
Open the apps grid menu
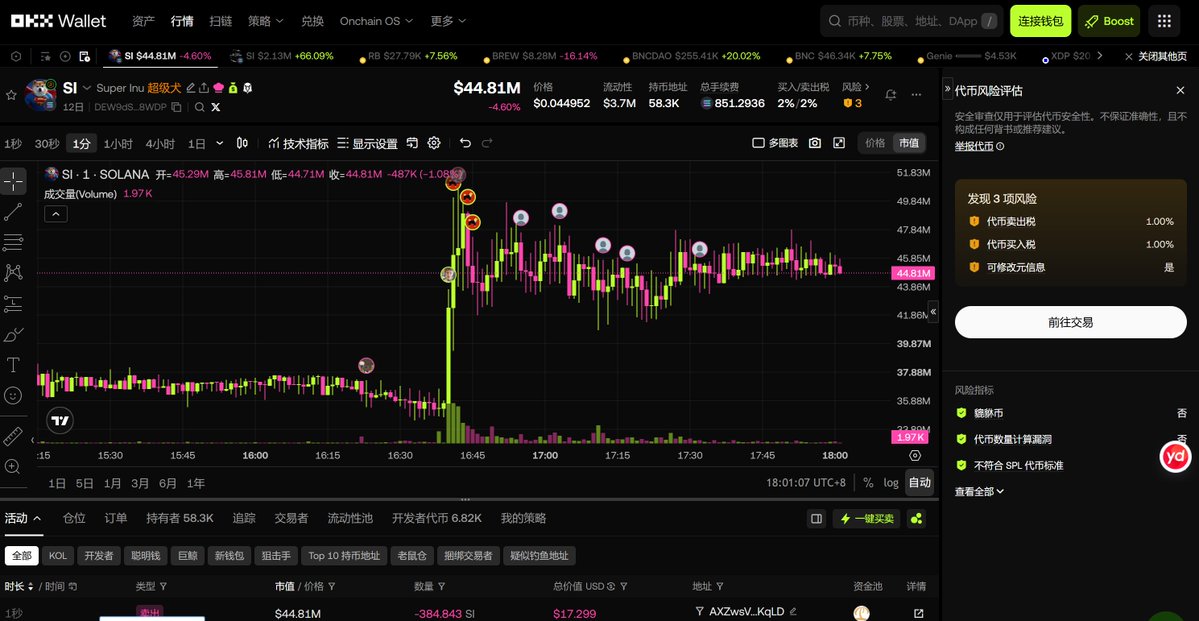(x=1165, y=21)
